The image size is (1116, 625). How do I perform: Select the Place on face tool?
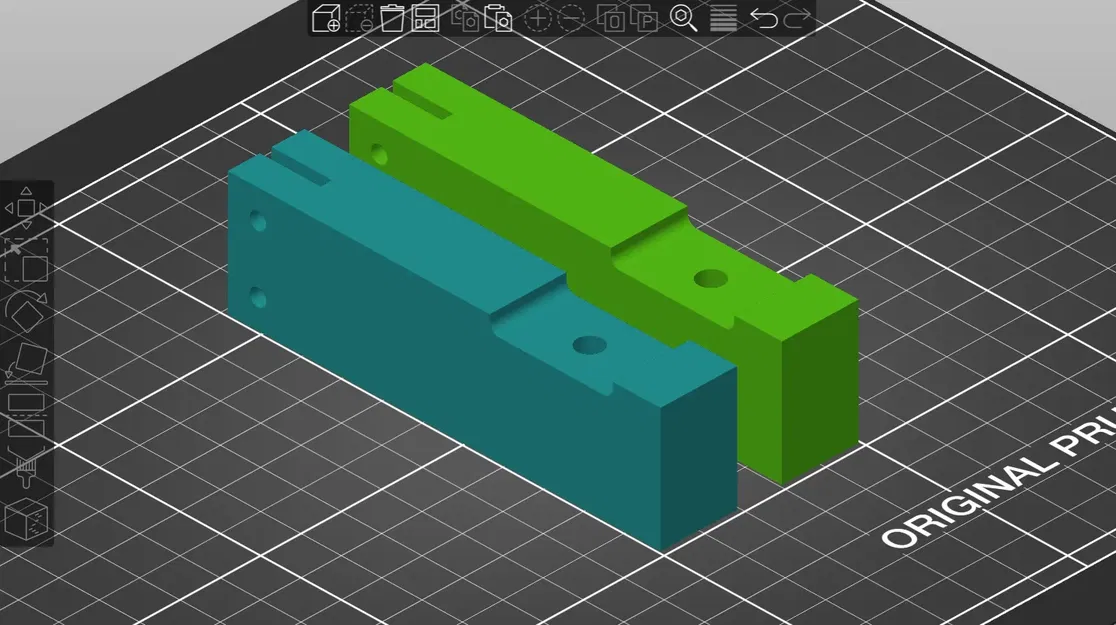click(26, 362)
